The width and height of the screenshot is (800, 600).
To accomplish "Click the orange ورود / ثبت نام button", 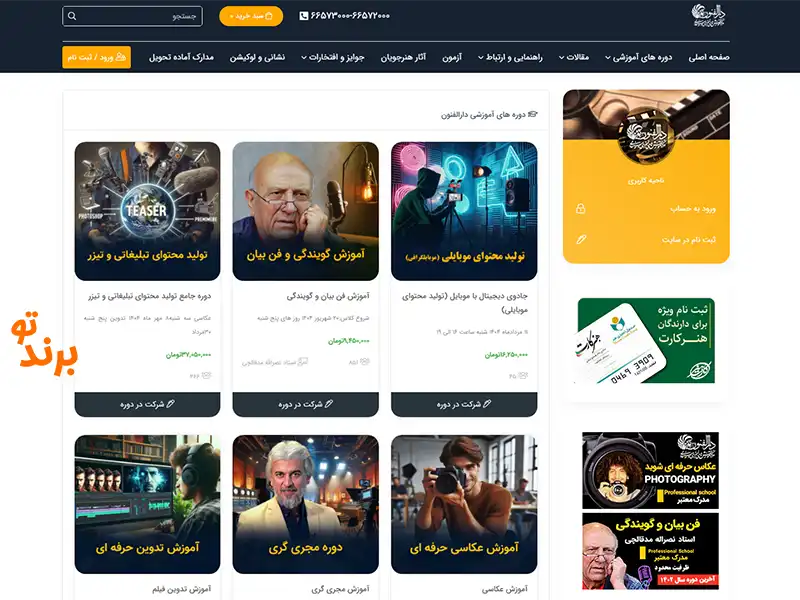I will coord(96,57).
